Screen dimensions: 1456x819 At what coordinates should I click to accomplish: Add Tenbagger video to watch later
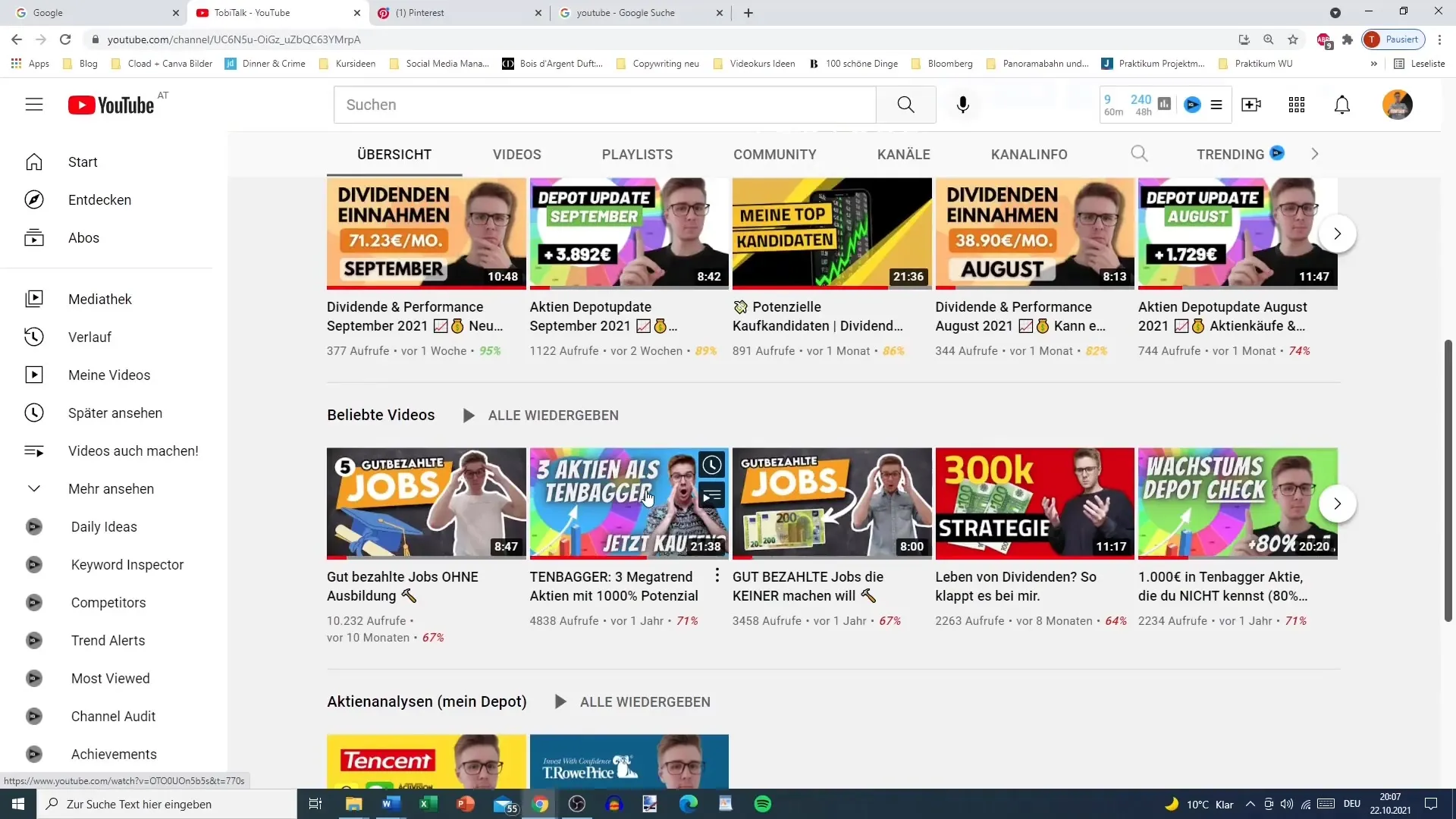[x=711, y=465]
